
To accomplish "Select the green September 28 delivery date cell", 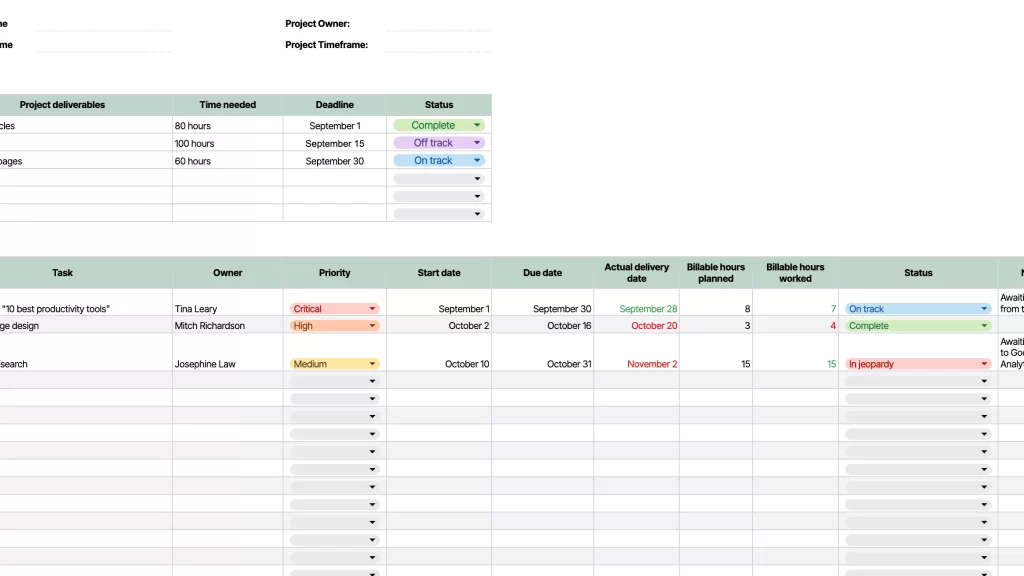I will (637, 309).
